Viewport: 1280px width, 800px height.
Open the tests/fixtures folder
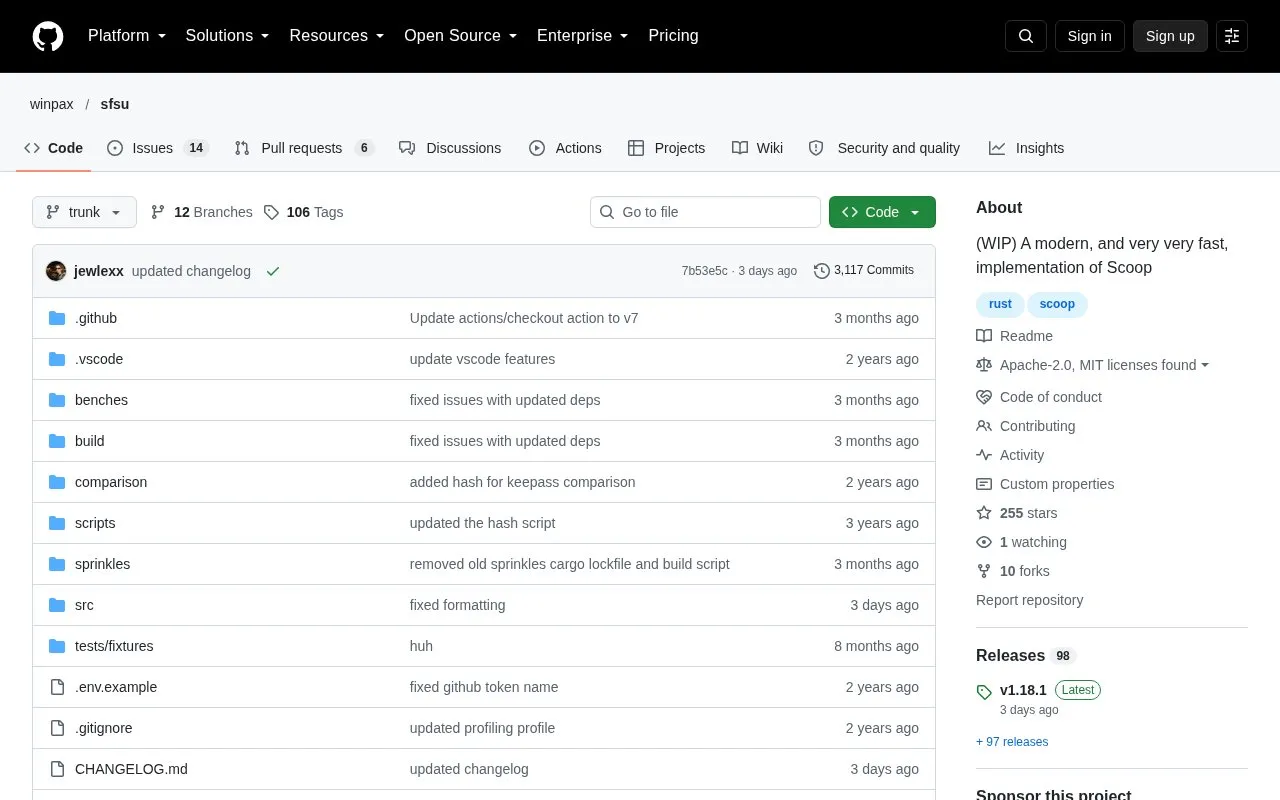114,646
